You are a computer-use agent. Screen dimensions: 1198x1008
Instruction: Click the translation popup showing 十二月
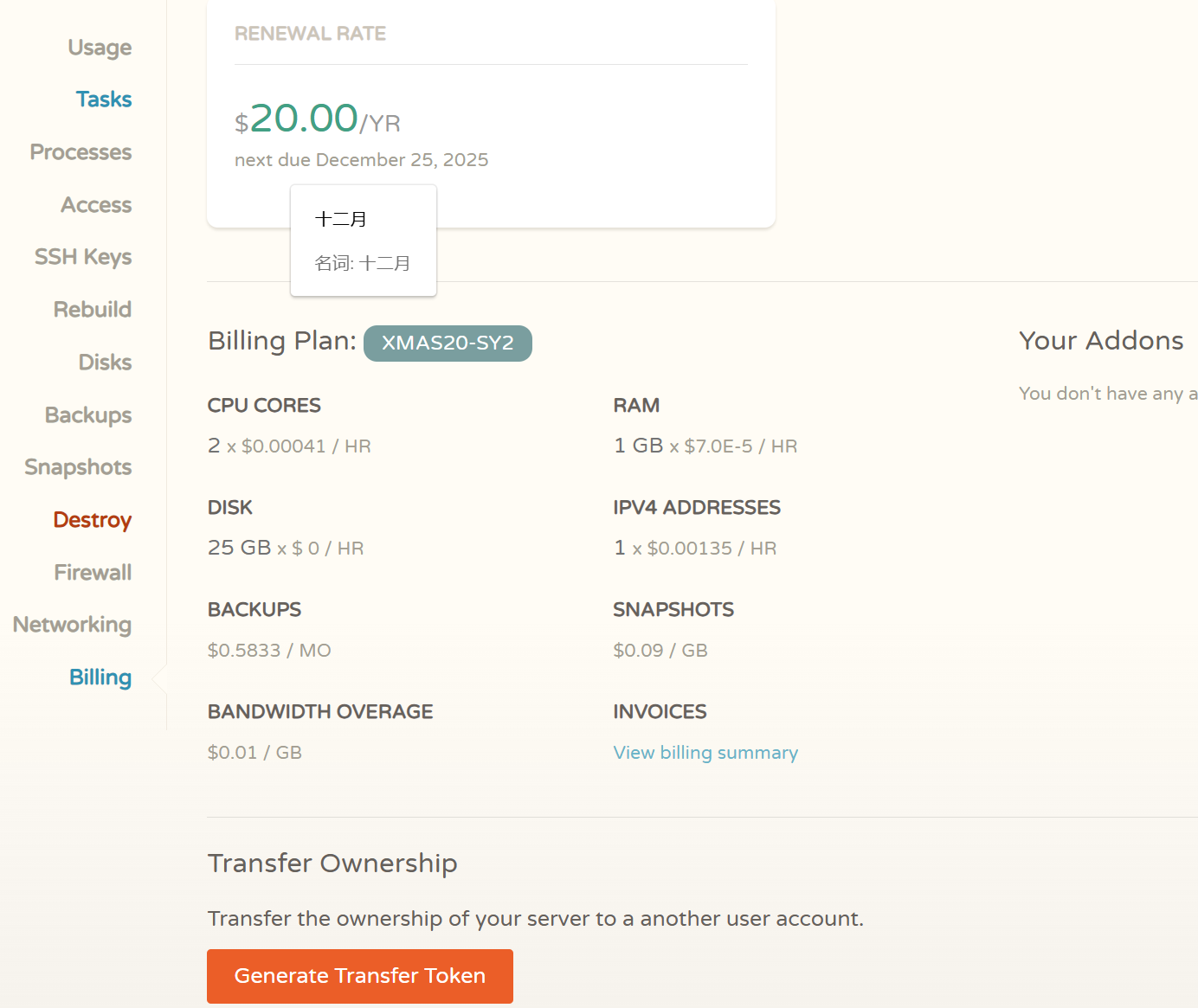point(364,241)
